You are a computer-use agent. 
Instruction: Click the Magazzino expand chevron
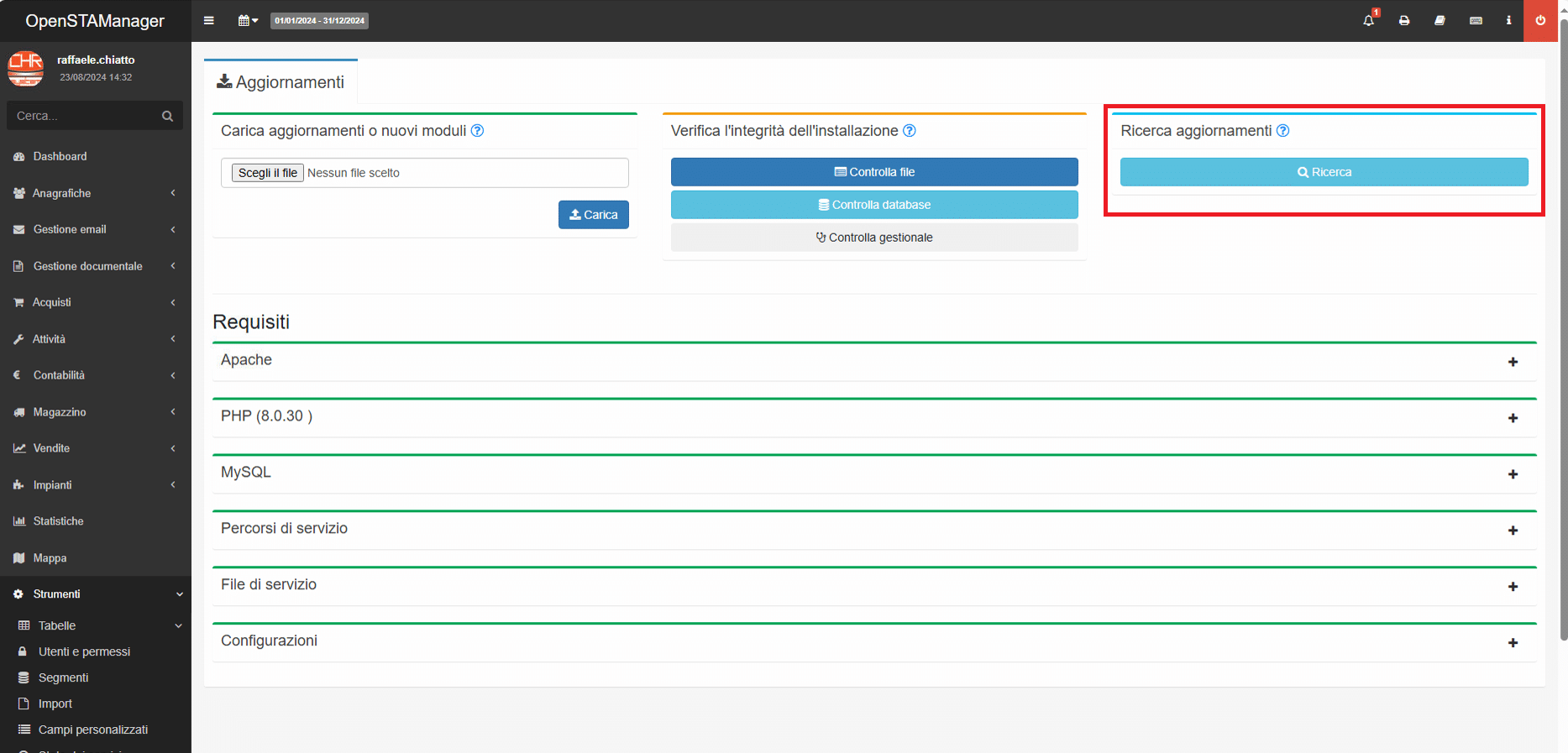[173, 412]
